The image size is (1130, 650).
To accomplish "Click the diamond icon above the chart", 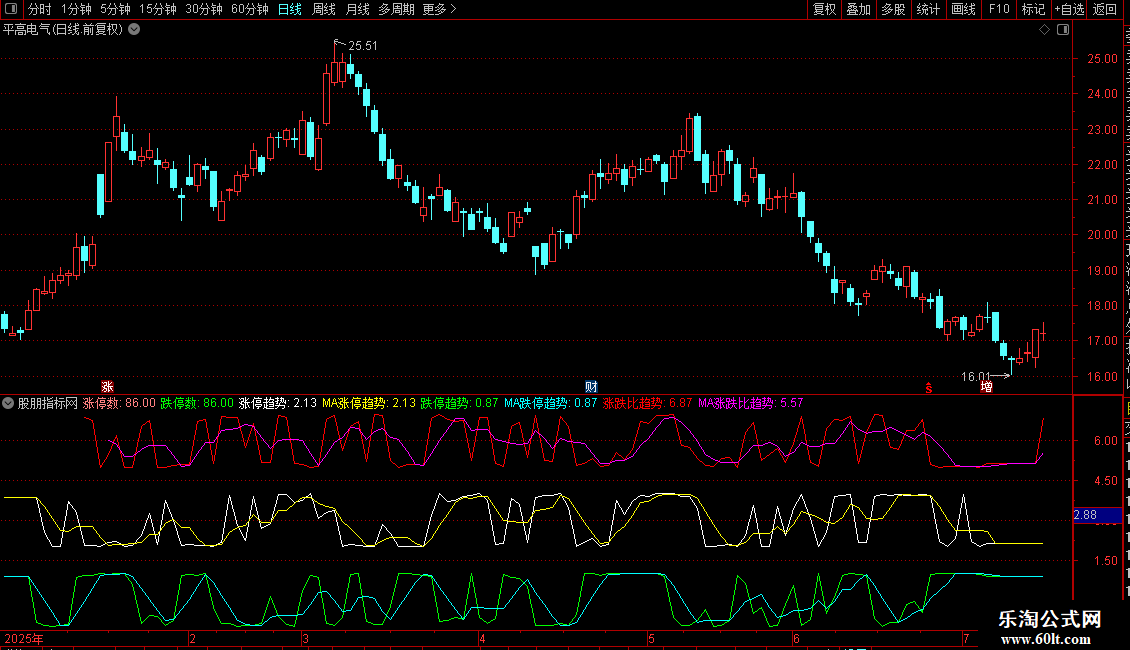I will pos(1044,30).
